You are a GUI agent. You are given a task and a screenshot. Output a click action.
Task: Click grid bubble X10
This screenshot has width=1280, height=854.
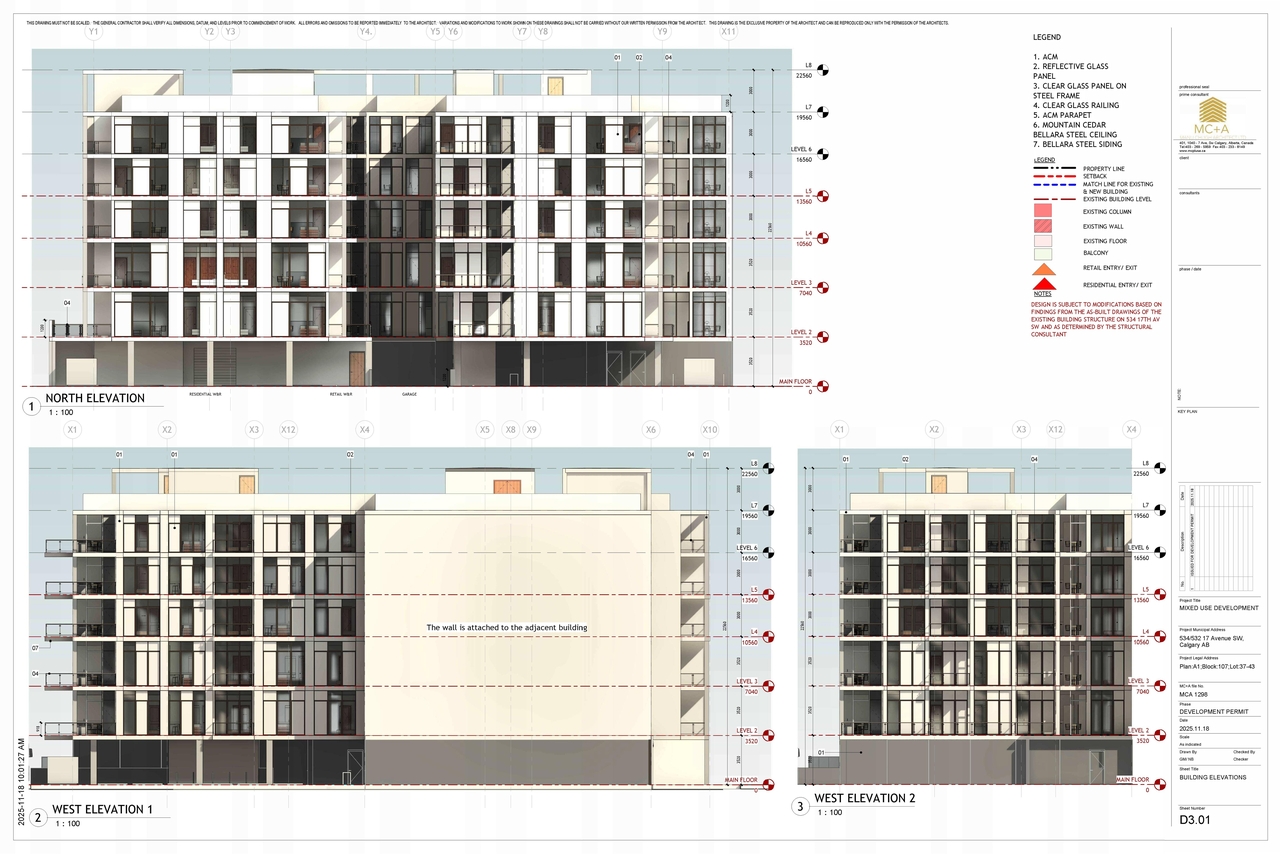pyautogui.click(x=709, y=430)
